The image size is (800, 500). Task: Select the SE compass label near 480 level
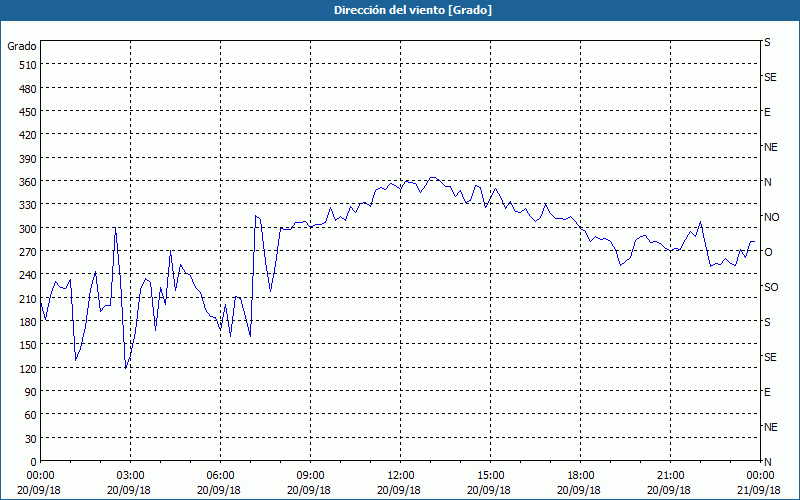770,77
